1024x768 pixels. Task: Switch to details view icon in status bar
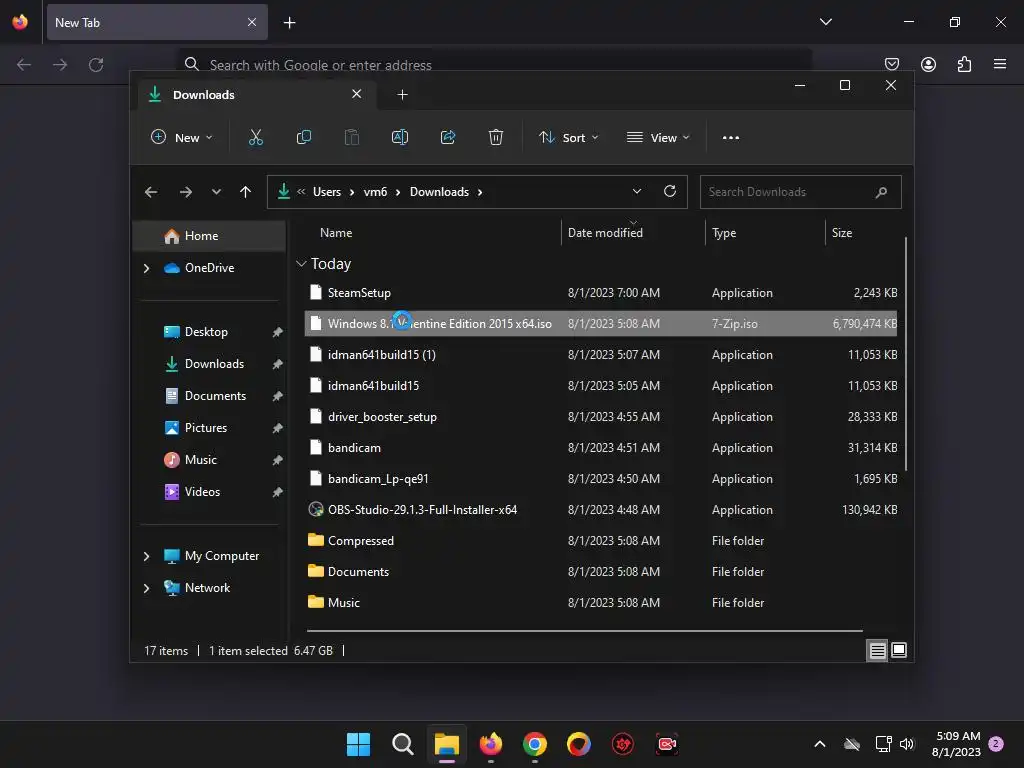tap(877, 650)
